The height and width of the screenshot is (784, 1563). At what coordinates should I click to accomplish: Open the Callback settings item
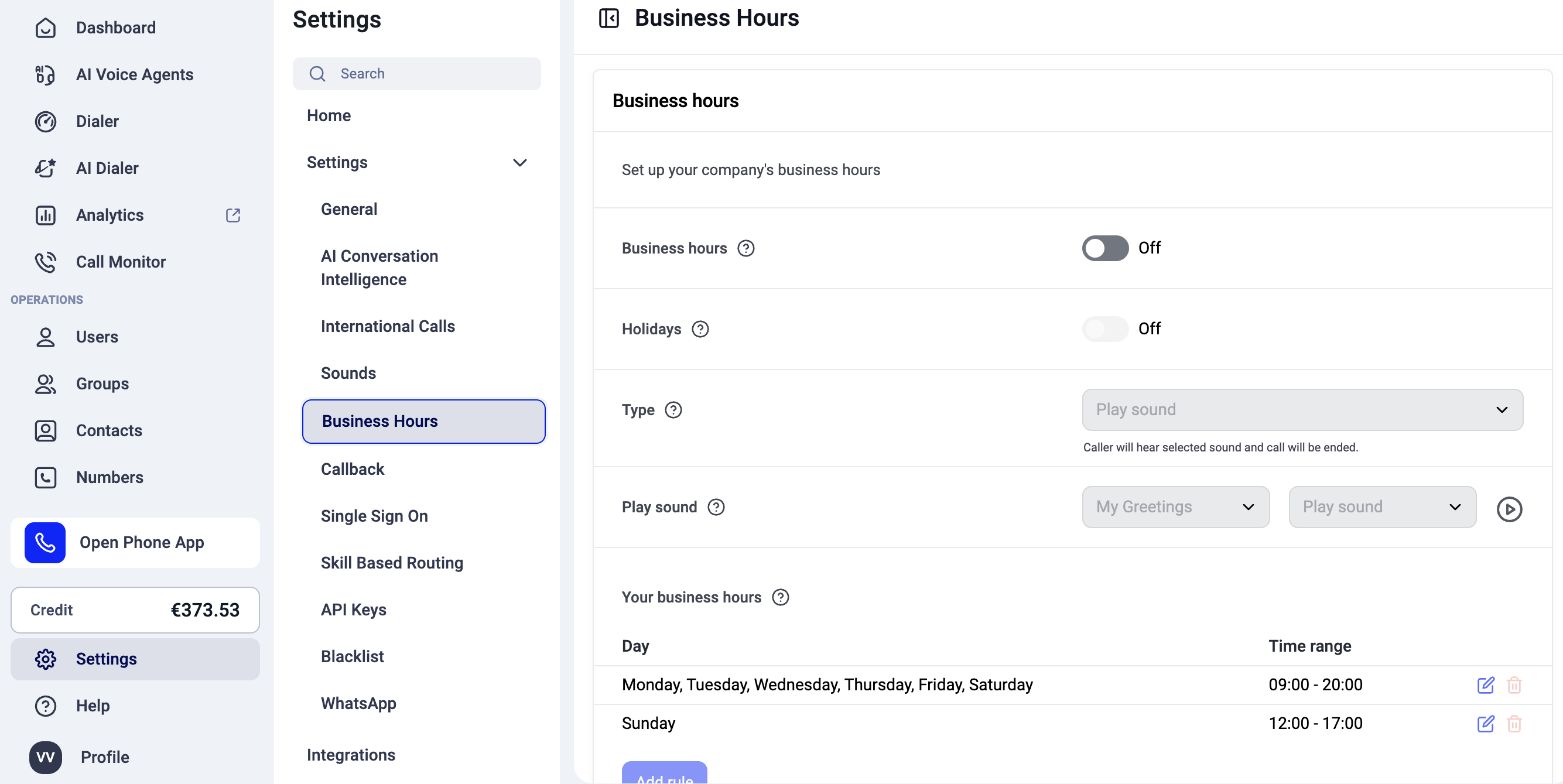pos(353,469)
